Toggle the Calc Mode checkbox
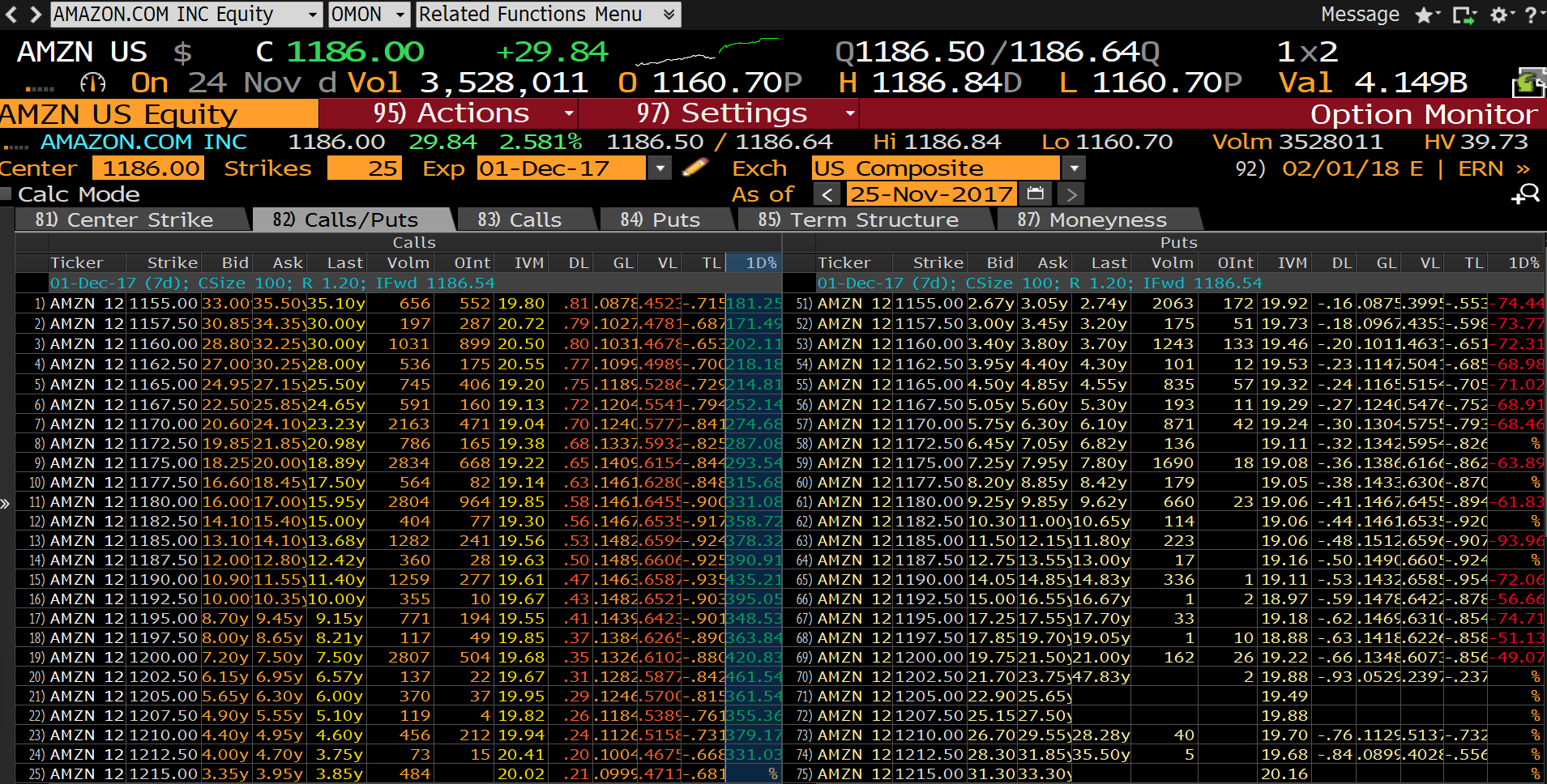This screenshot has width=1547, height=784. click(6, 194)
